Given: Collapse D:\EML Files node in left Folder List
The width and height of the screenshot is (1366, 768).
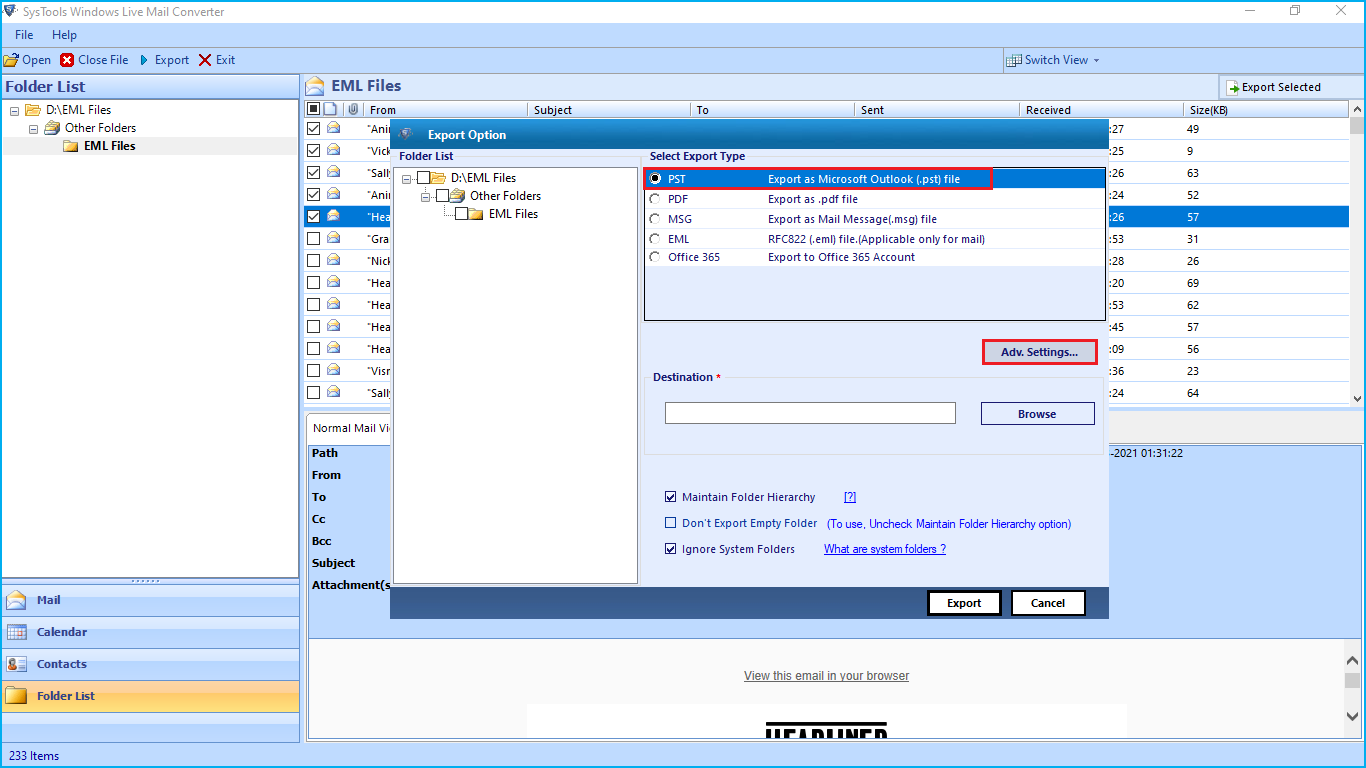Looking at the screenshot, I should pos(15,110).
